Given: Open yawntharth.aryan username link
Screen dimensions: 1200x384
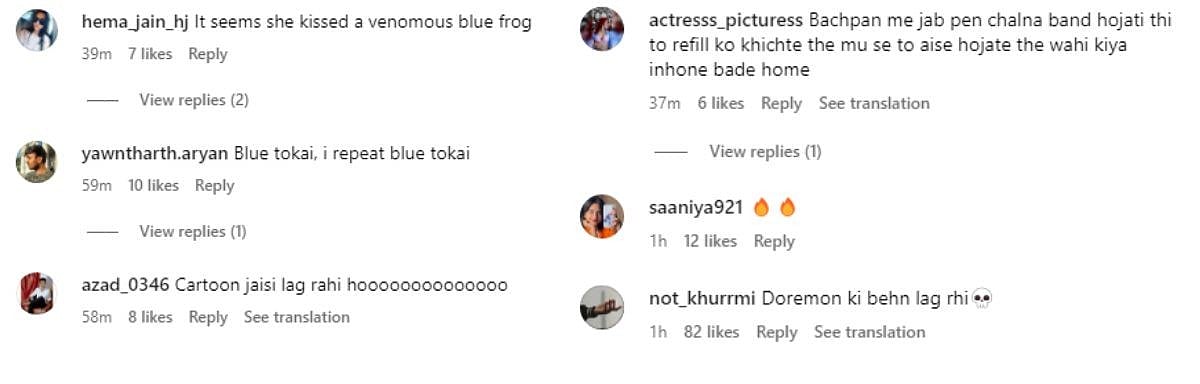Looking at the screenshot, I should pos(155,154).
